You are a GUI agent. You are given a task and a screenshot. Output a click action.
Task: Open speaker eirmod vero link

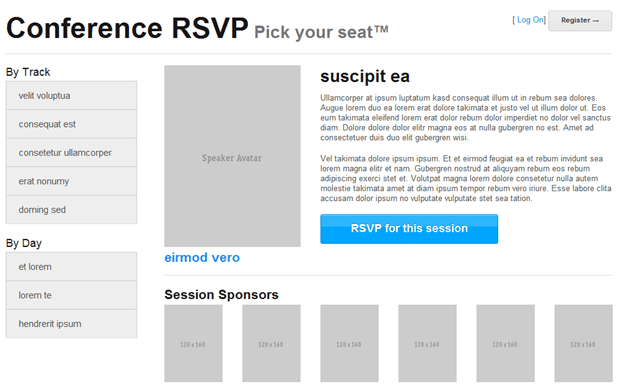point(202,257)
